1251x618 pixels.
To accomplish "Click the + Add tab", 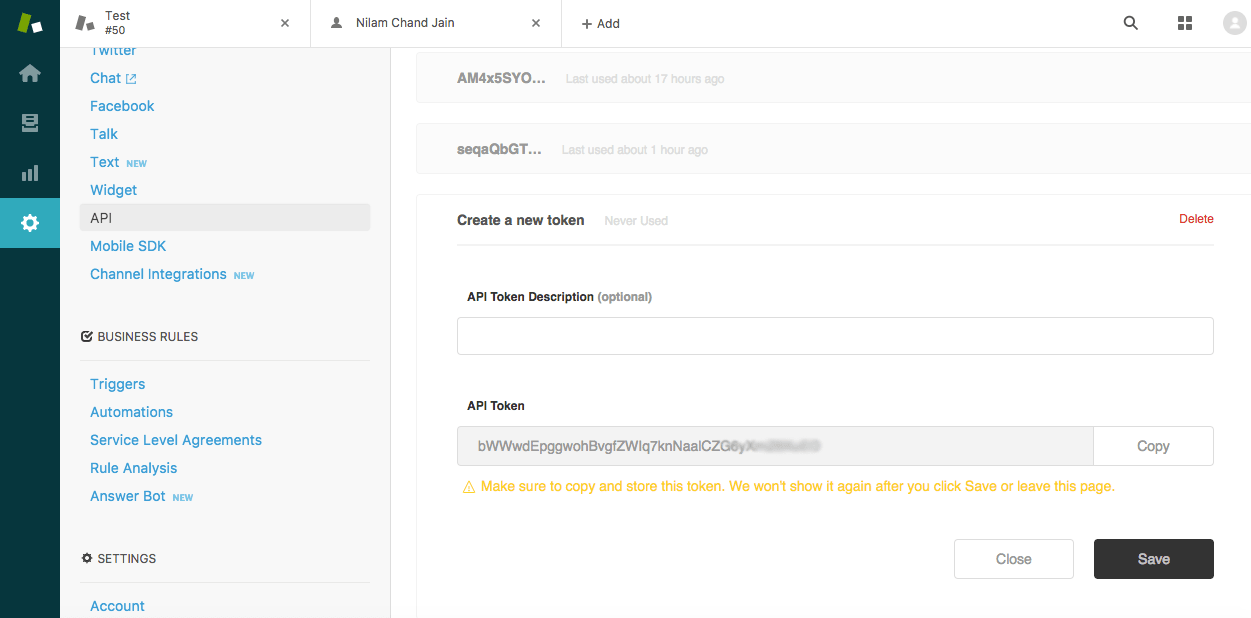I will click(601, 23).
